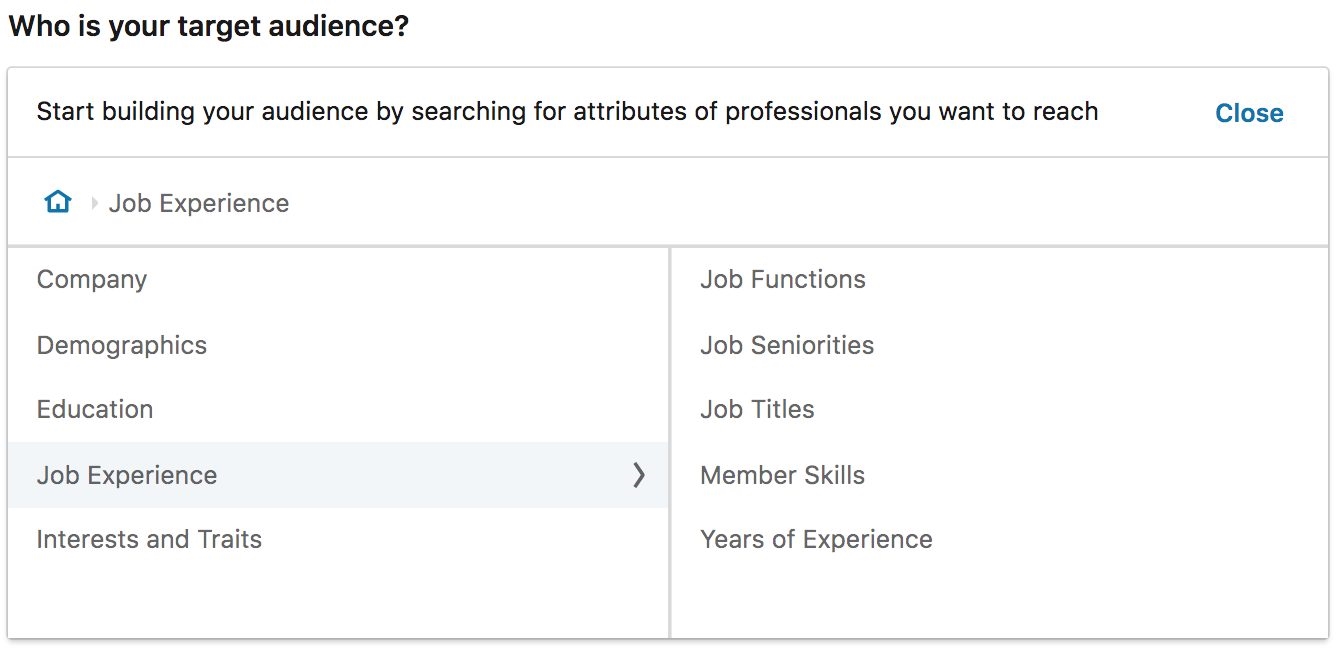
Task: Select Job Experience in the category list
Action: coord(126,475)
